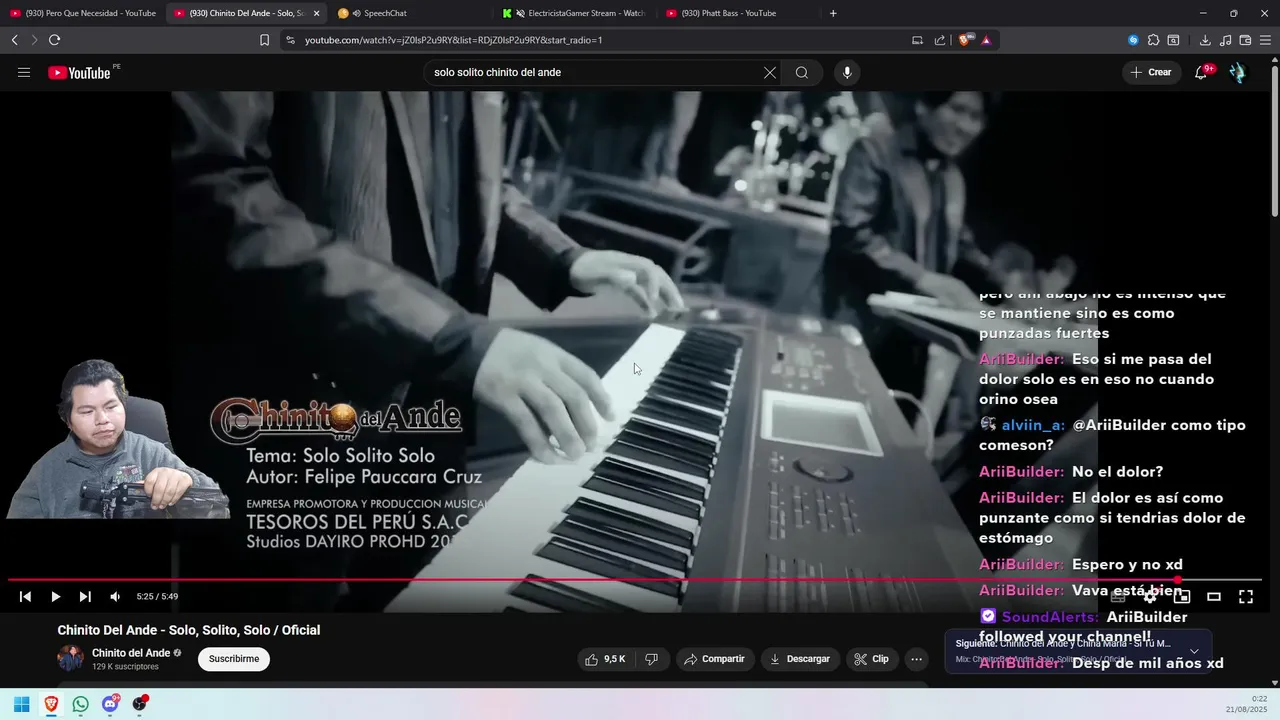Mute the video with the speaker icon
Image resolution: width=1280 pixels, height=720 pixels.
pos(115,597)
